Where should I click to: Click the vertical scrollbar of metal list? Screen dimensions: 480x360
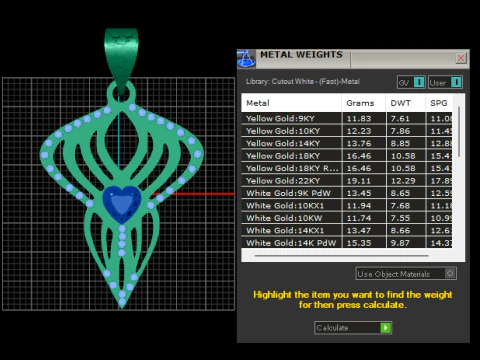click(459, 132)
